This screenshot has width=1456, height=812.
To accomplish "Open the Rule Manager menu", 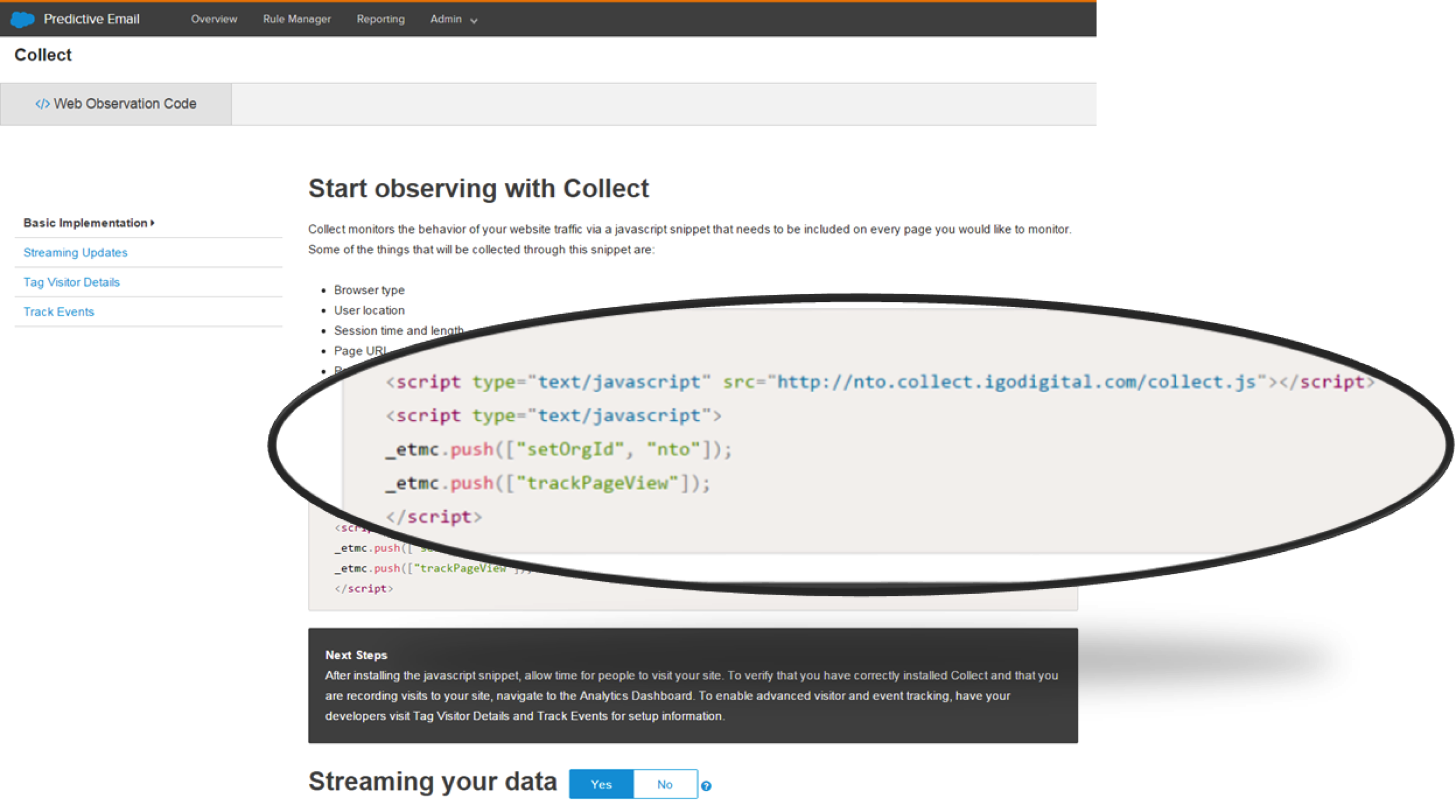I will 297,19.
